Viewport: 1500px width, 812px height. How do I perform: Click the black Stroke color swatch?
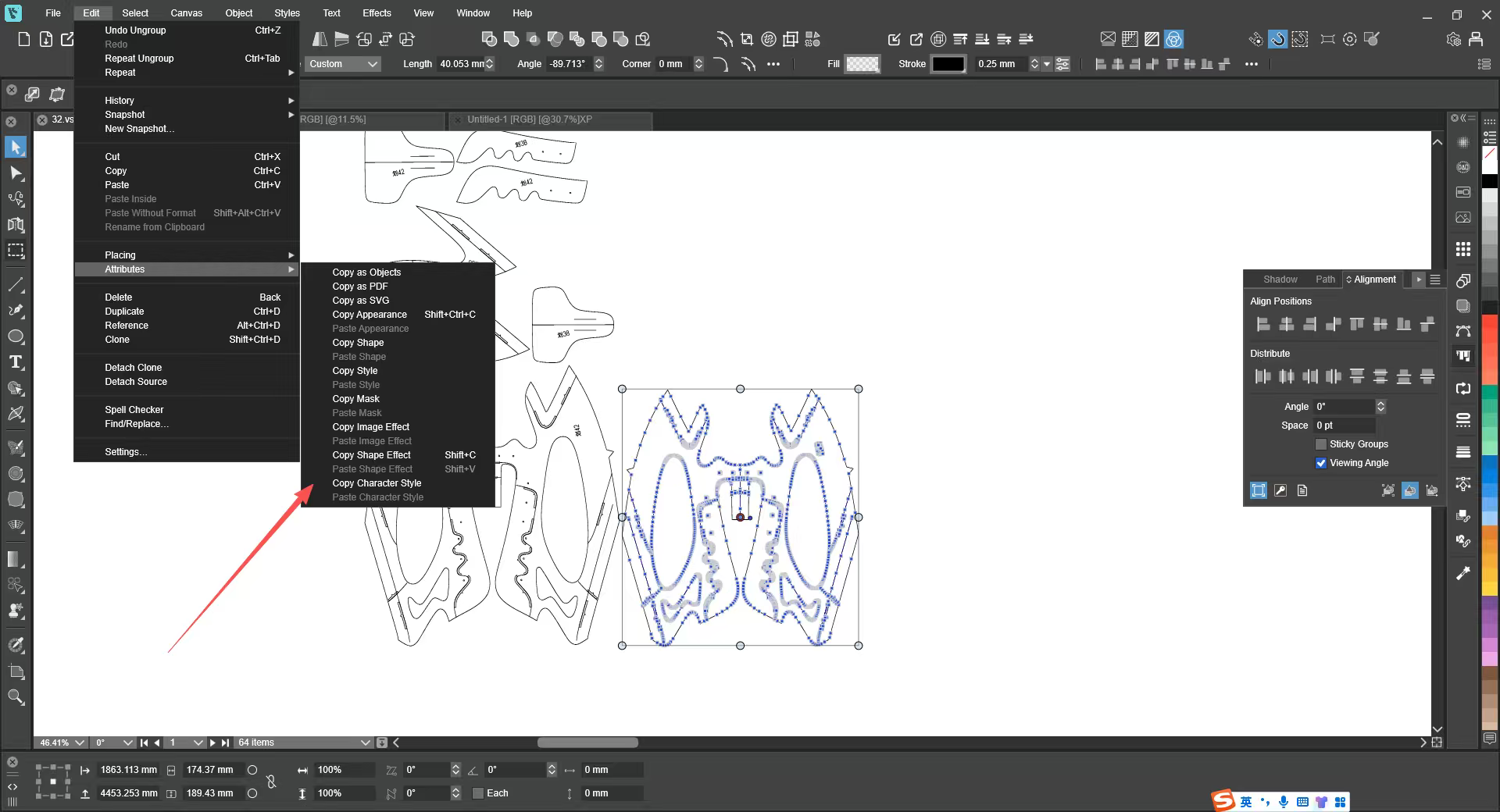click(948, 64)
